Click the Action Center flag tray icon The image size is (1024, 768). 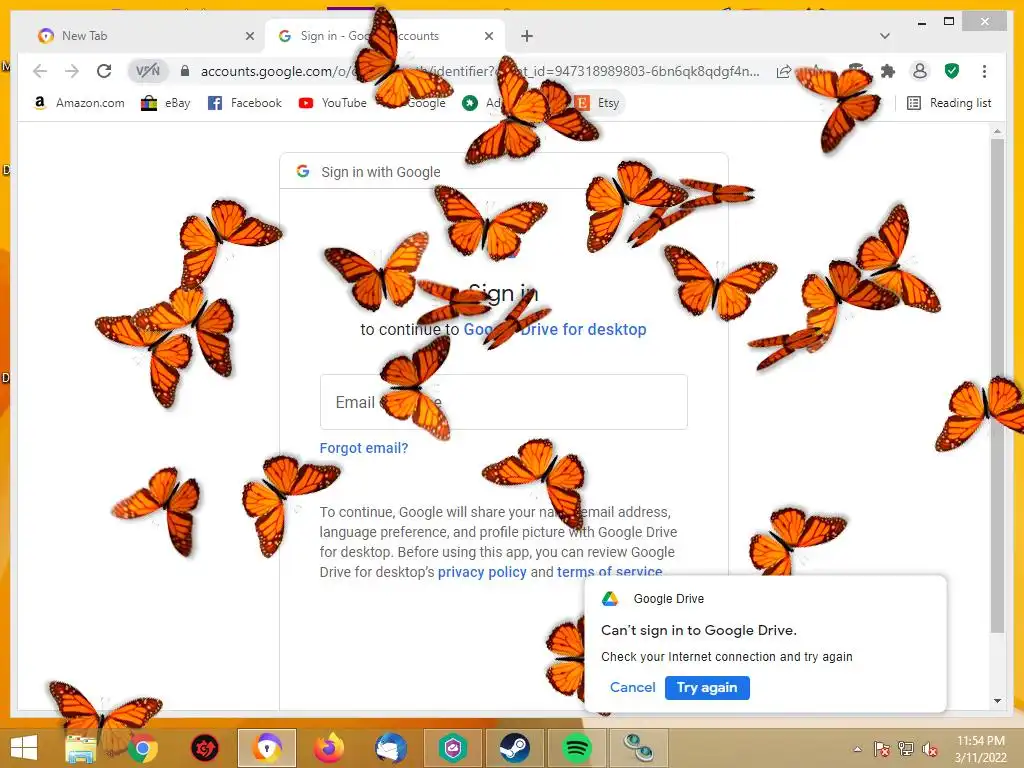coord(882,749)
